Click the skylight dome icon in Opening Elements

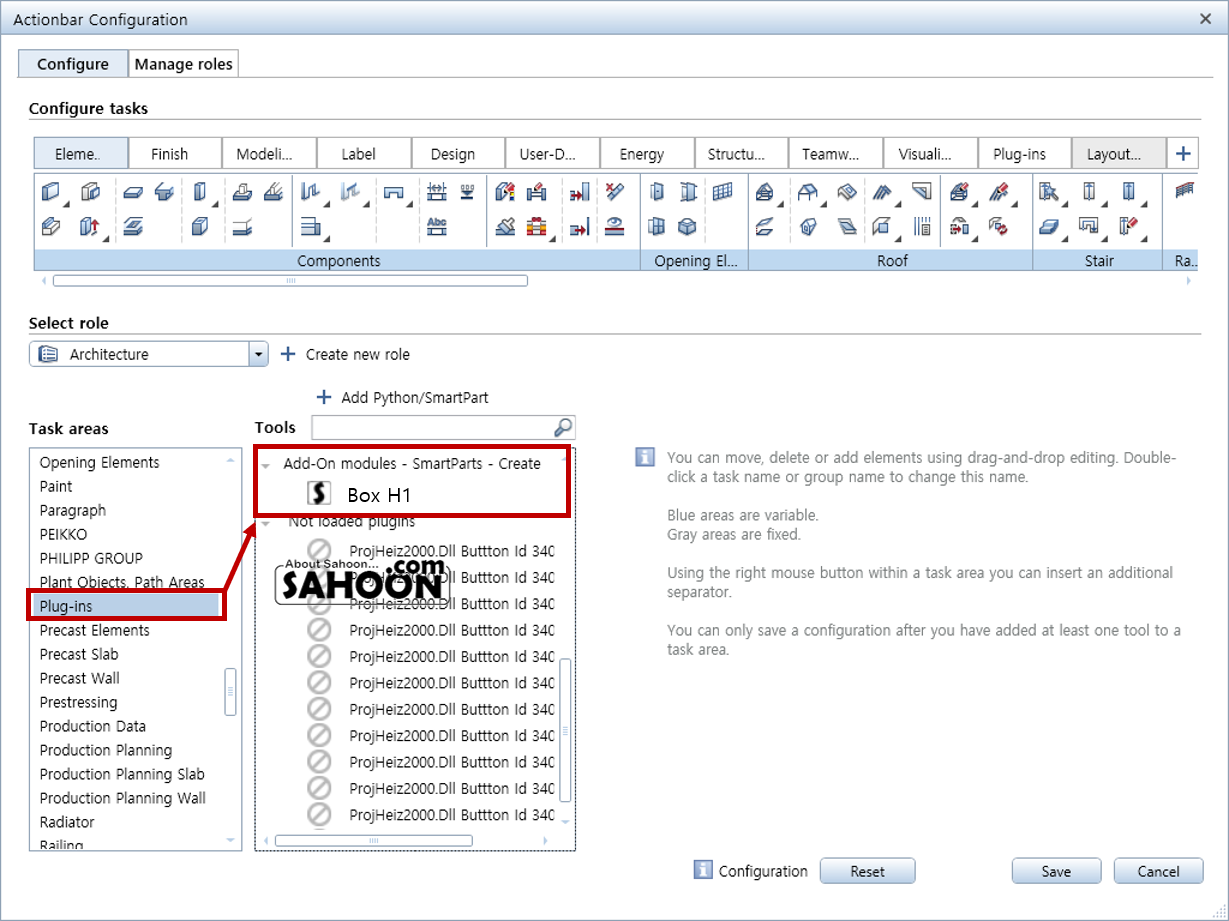688,227
